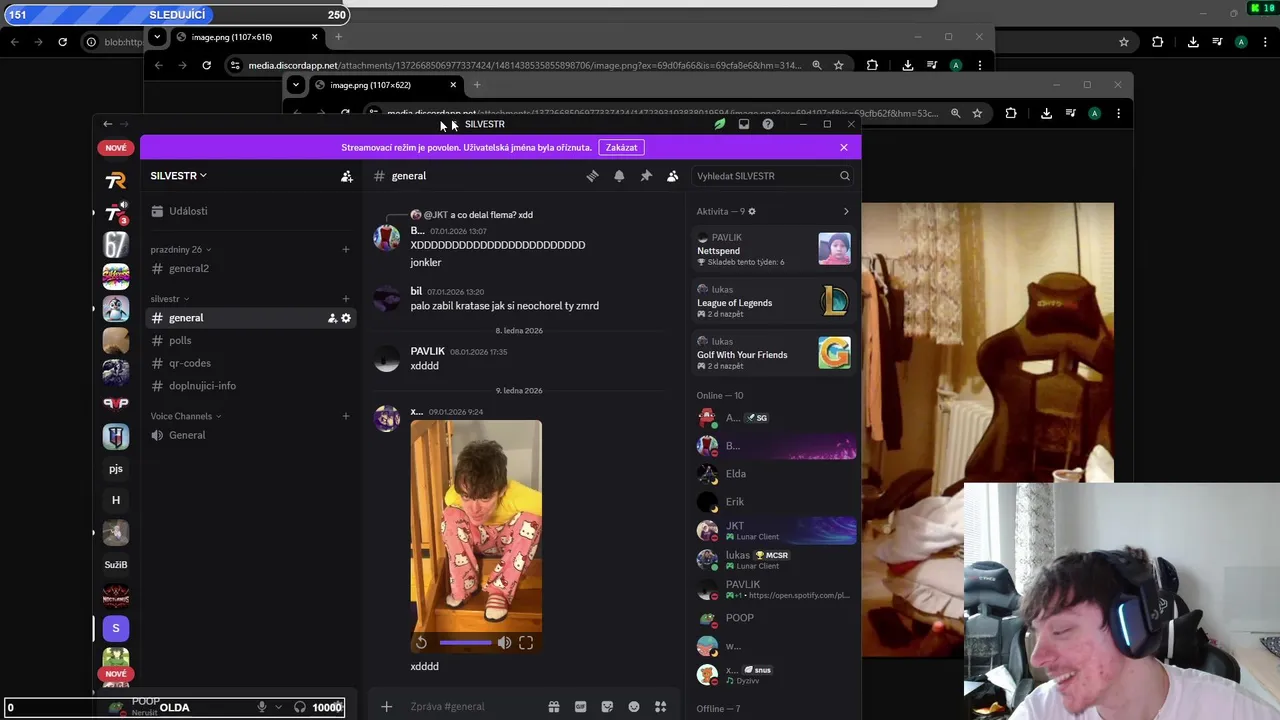Hide the member list panel
The width and height of the screenshot is (1280, 720).
click(673, 176)
